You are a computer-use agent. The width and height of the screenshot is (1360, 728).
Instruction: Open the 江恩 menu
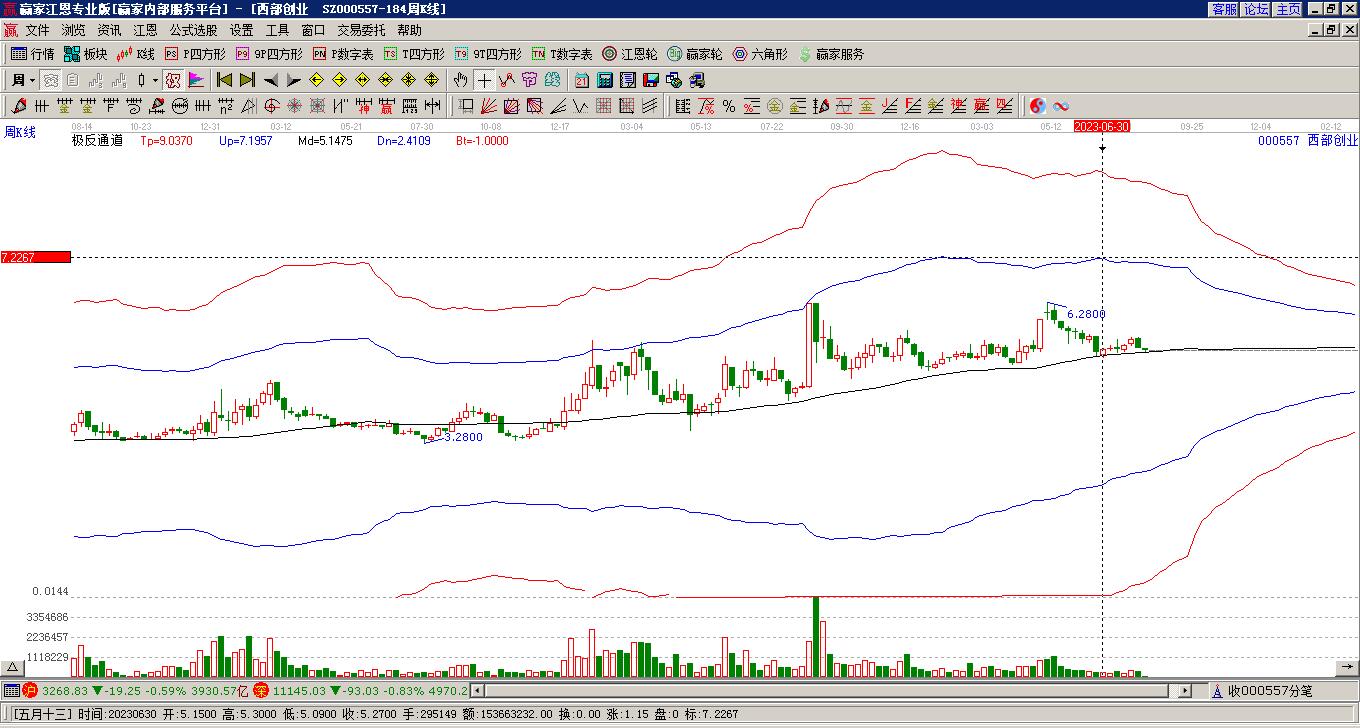[145, 30]
